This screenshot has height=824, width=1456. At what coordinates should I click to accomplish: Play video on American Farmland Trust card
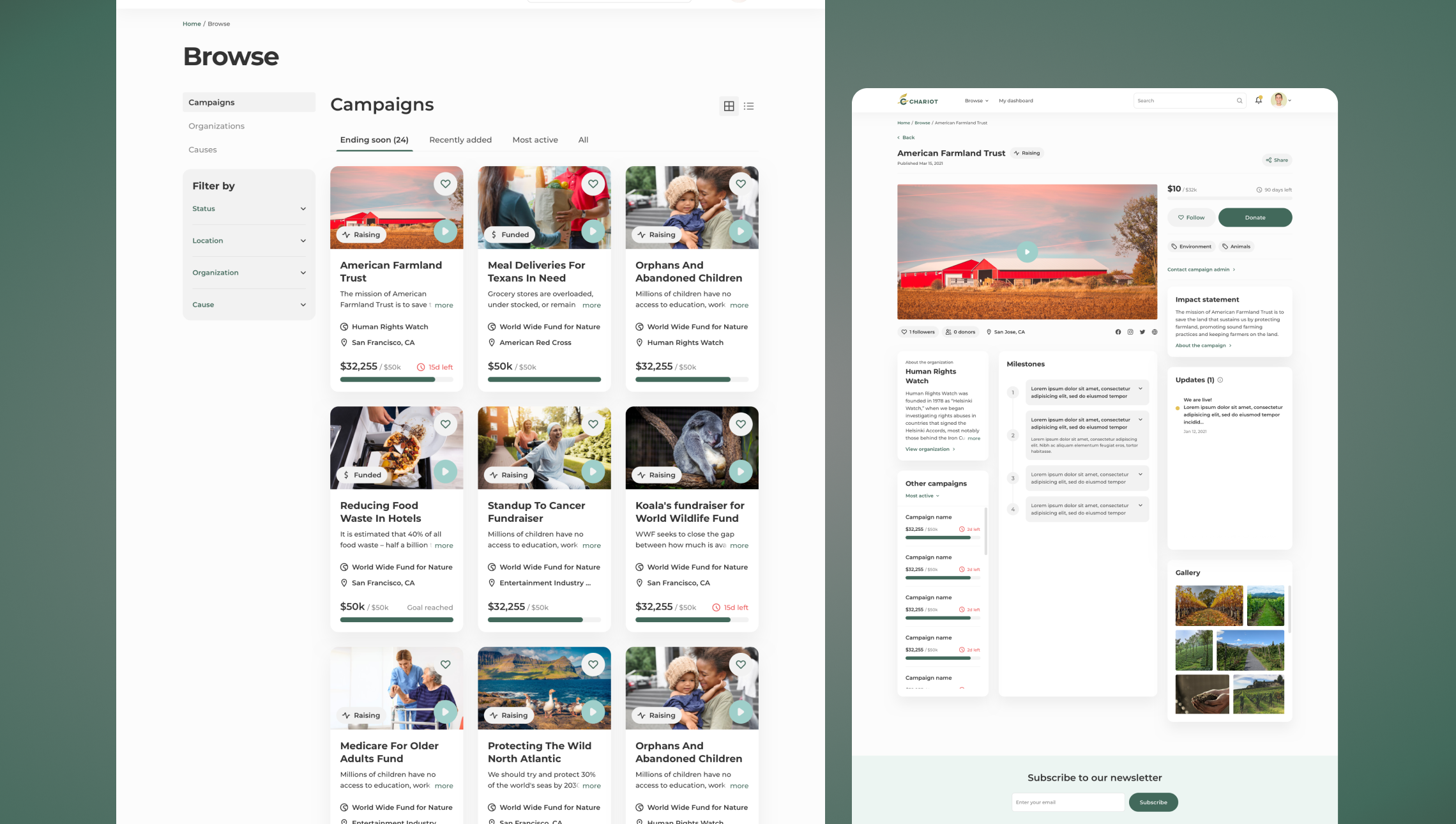(445, 231)
